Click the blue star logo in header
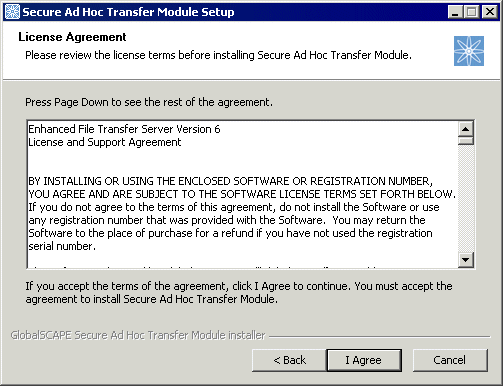Viewport: 503px width, 386px height. (x=469, y=51)
